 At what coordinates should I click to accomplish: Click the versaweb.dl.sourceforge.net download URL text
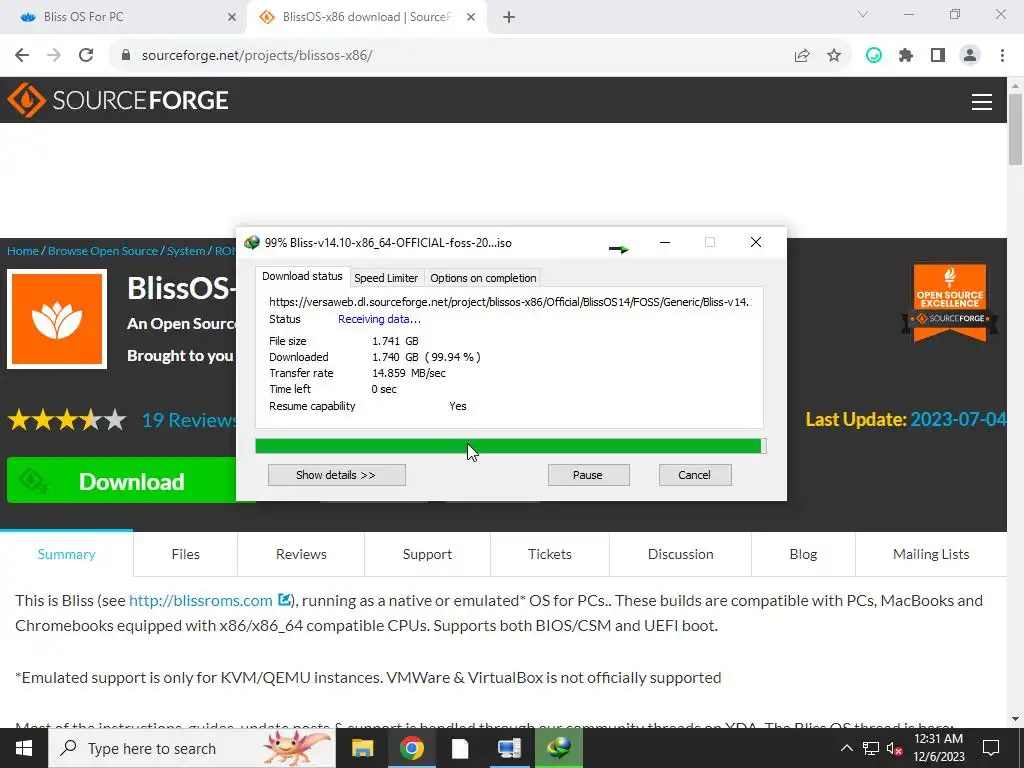(510, 302)
